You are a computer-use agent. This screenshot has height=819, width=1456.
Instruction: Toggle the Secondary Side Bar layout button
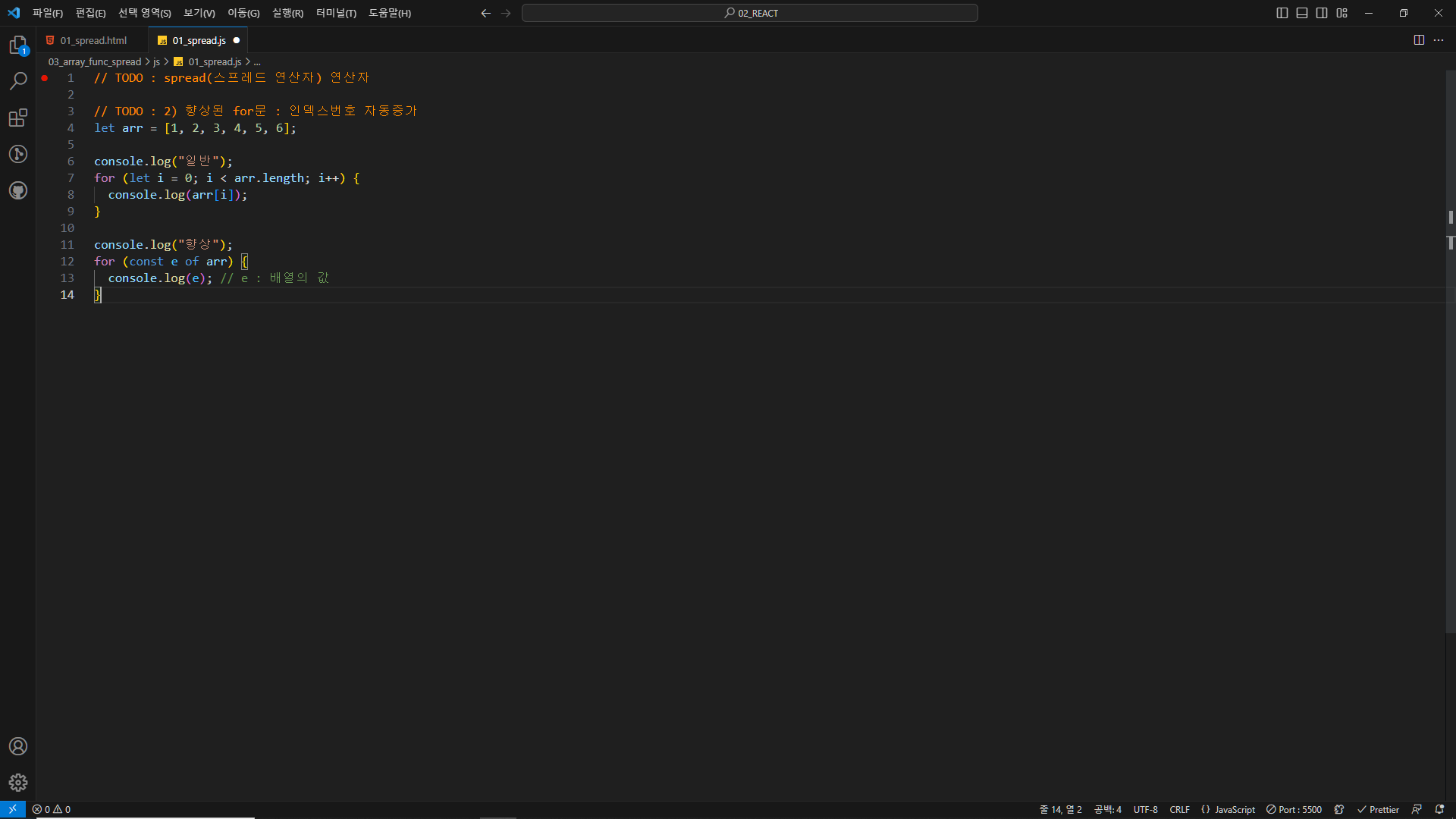pos(1322,13)
